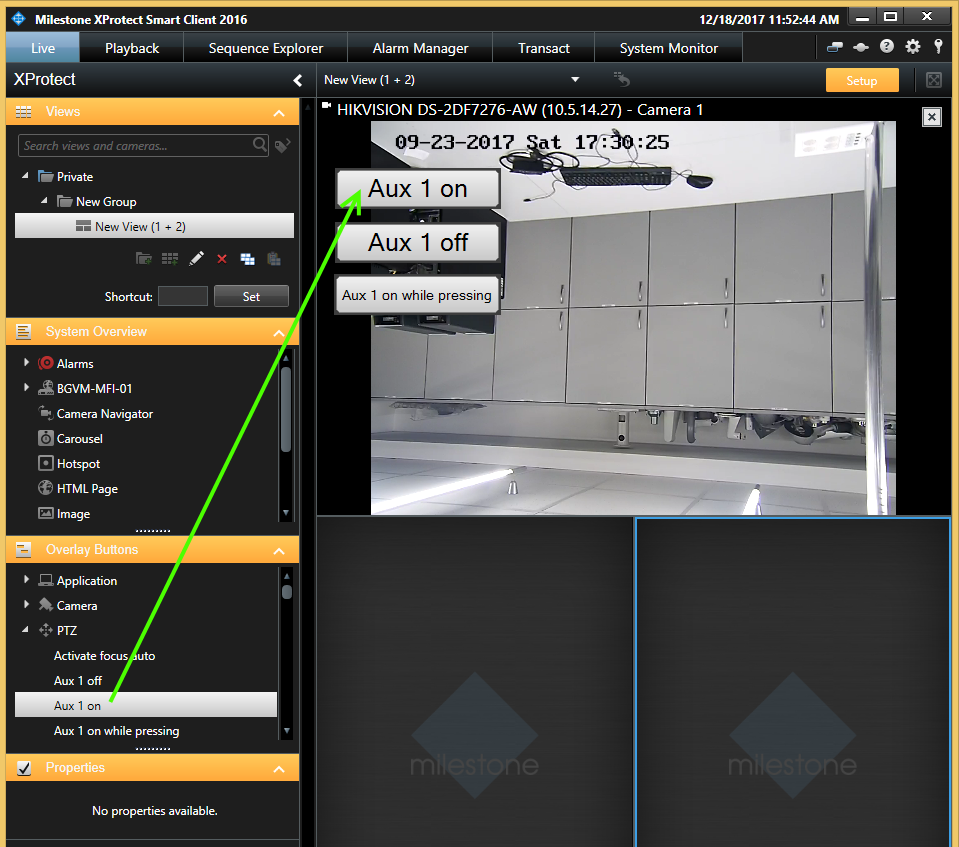959x847 pixels.
Task: Open the New View (1 + 2) dropdown
Action: coord(575,80)
